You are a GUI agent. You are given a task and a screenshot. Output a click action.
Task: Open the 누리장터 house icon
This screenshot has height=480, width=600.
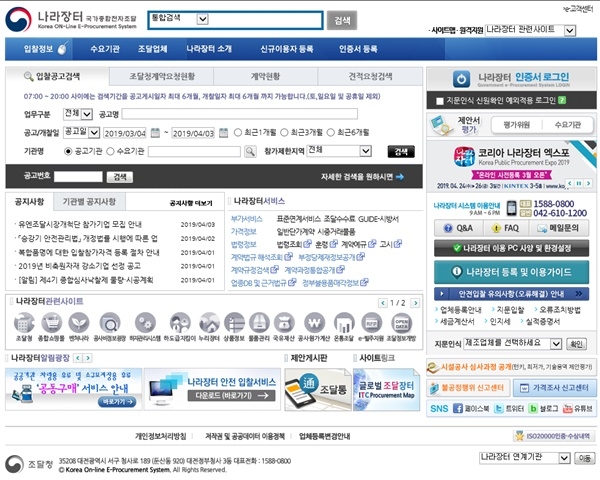point(209,323)
